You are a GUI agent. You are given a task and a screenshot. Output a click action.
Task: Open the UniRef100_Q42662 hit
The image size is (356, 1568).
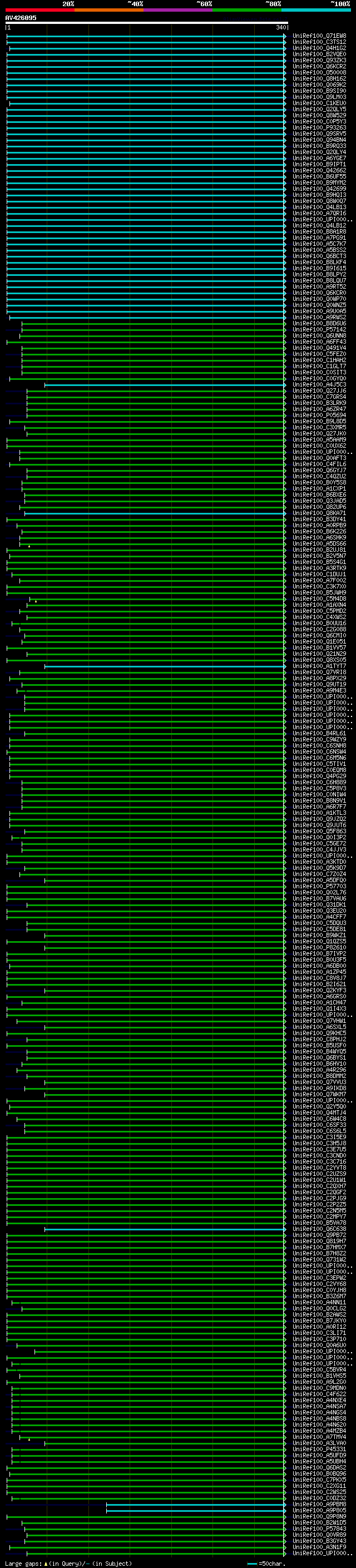point(319,170)
